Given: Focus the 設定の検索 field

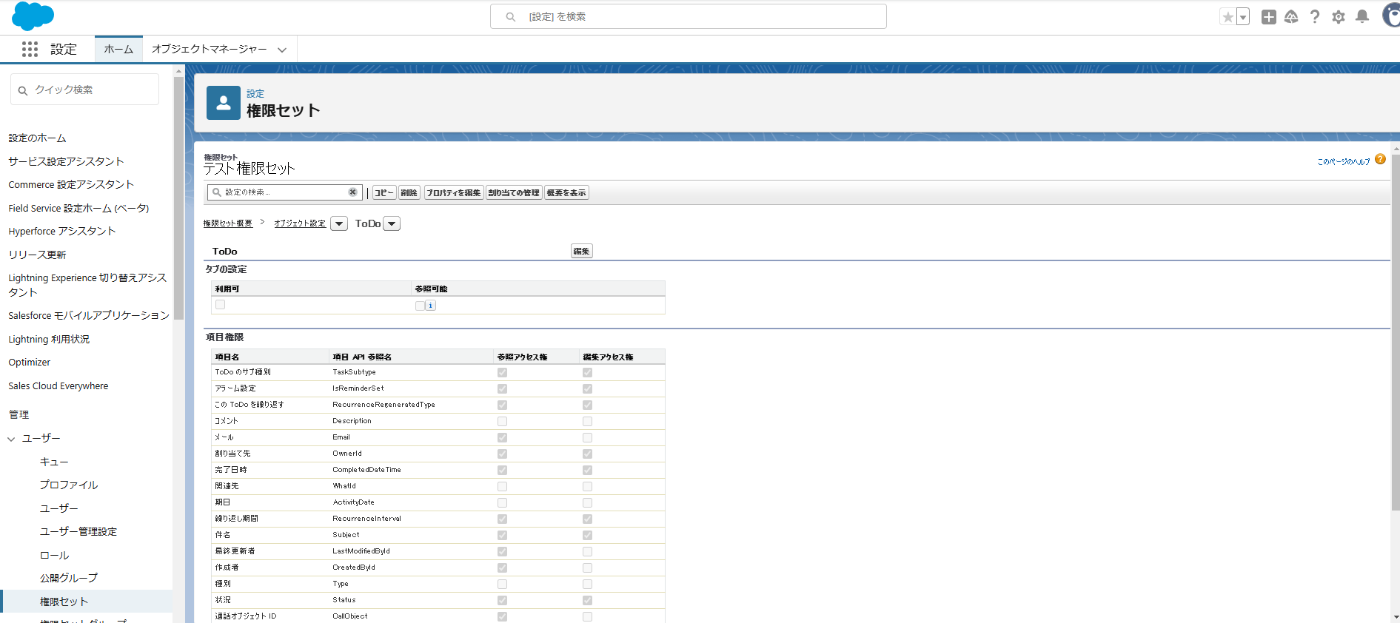Looking at the screenshot, I should point(284,192).
